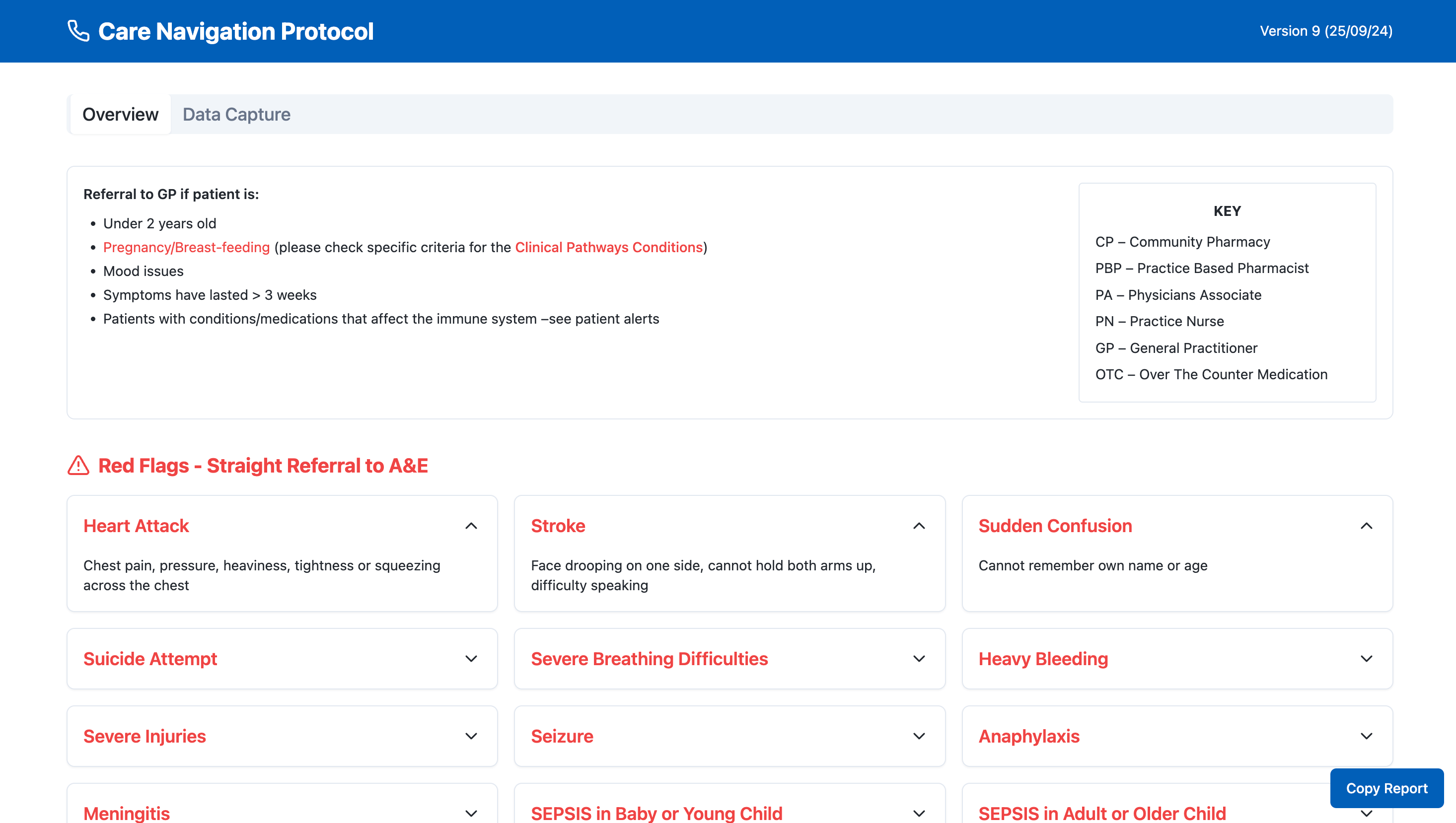Expand the Anaphylaxis chevron icon
This screenshot has width=1456, height=823.
point(1366,736)
